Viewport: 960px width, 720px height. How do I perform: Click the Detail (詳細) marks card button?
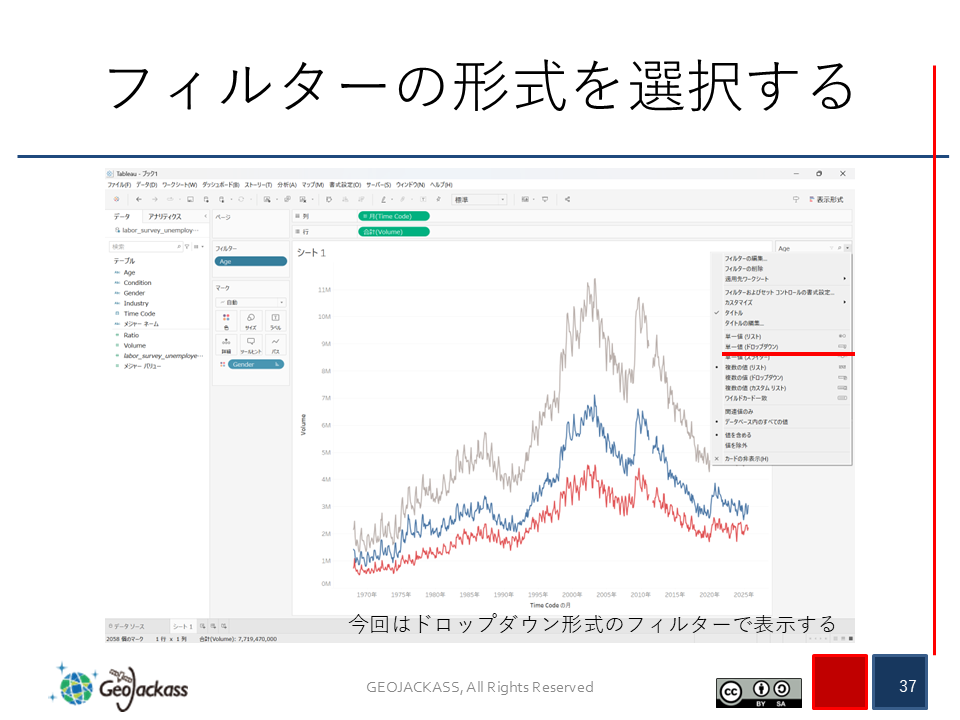pos(226,345)
